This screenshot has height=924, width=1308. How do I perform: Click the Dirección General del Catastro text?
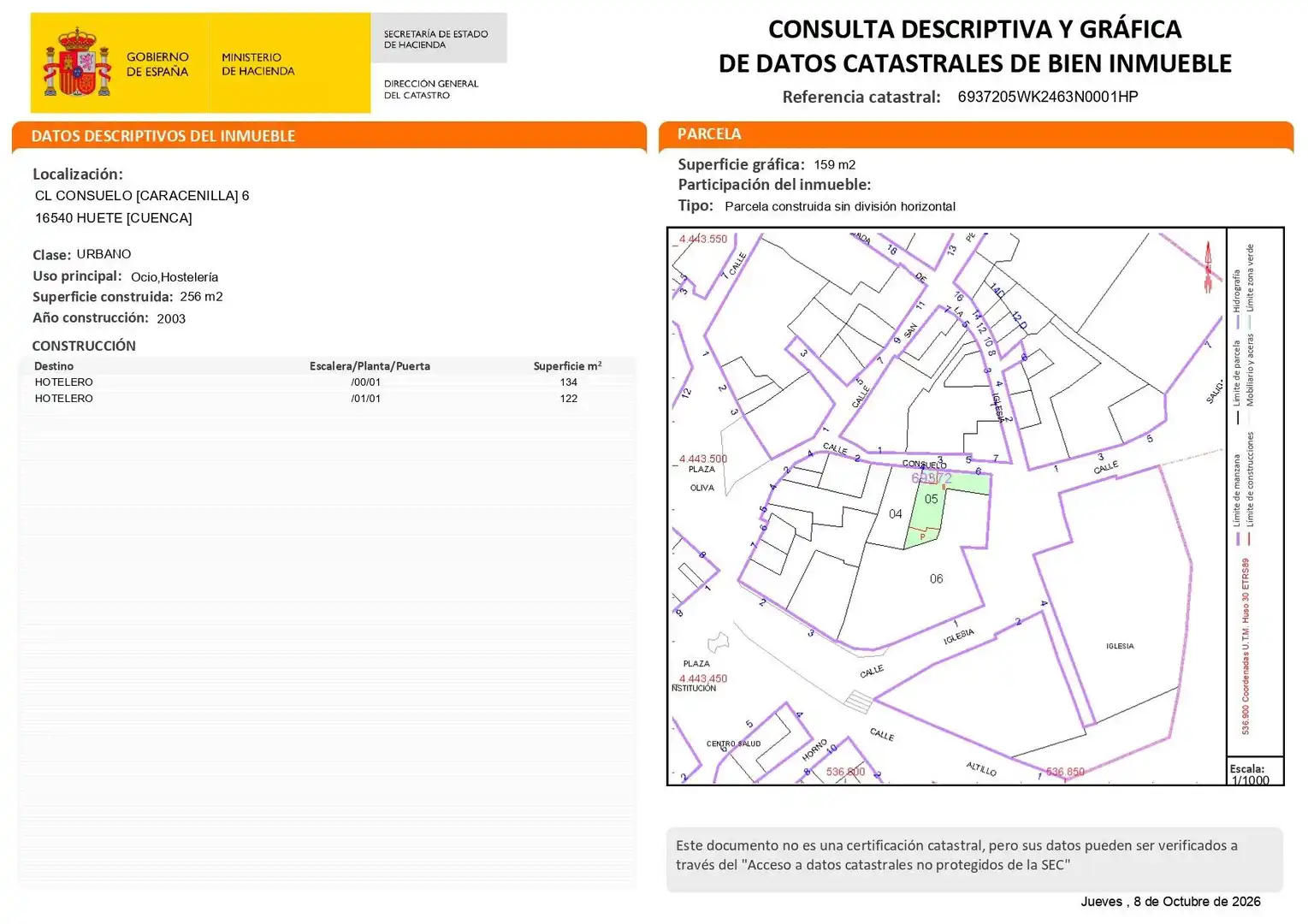[431, 89]
